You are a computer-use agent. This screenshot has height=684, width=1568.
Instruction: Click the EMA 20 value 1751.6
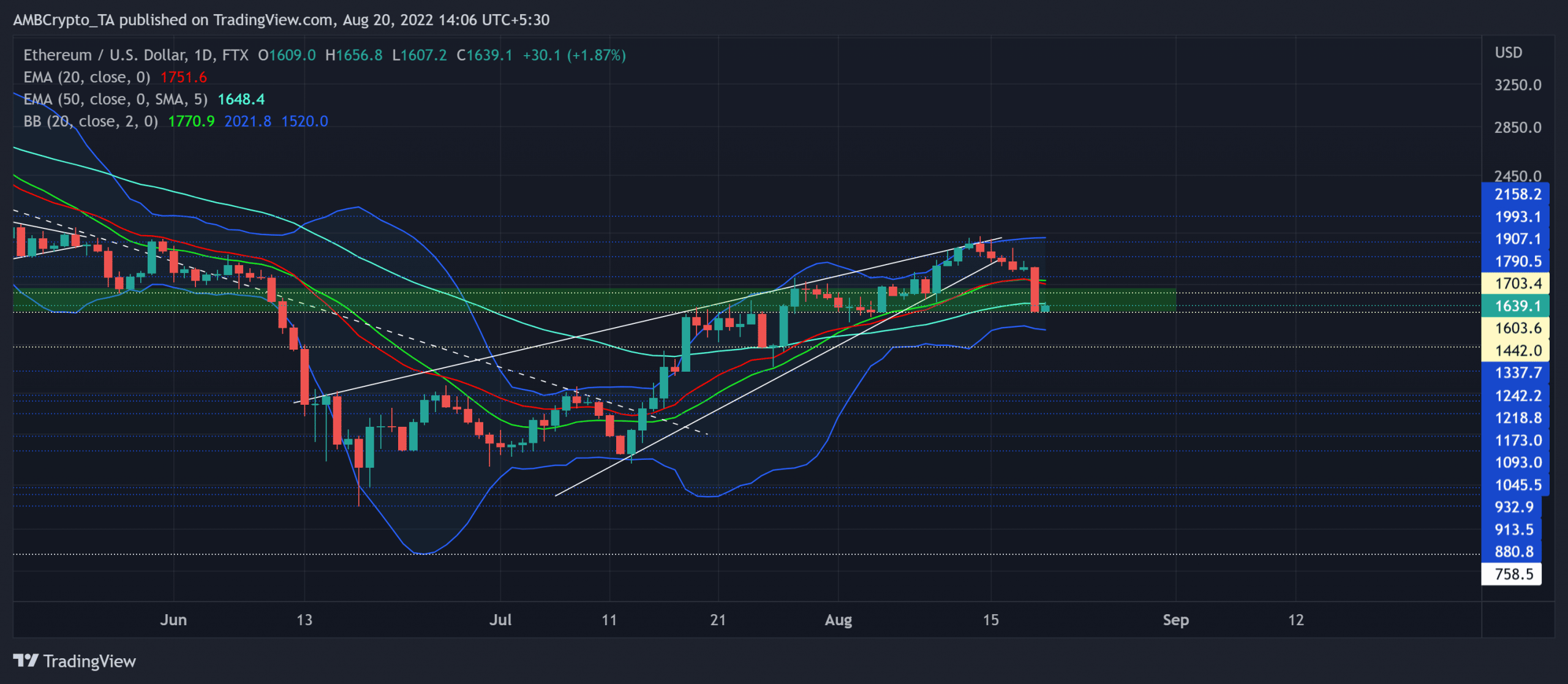[184, 77]
